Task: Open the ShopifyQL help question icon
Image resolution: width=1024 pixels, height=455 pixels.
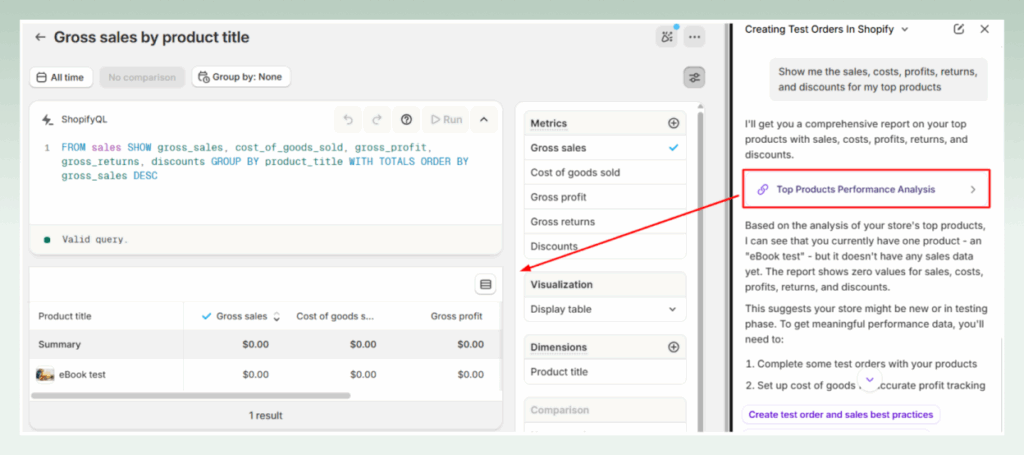Action: click(x=406, y=119)
